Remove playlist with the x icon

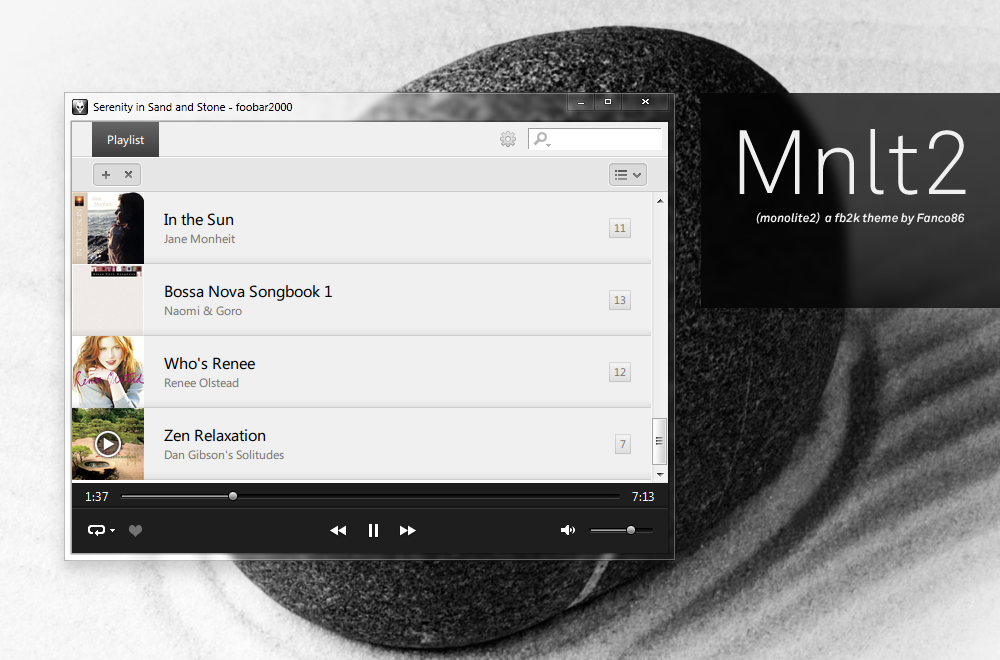click(x=128, y=174)
